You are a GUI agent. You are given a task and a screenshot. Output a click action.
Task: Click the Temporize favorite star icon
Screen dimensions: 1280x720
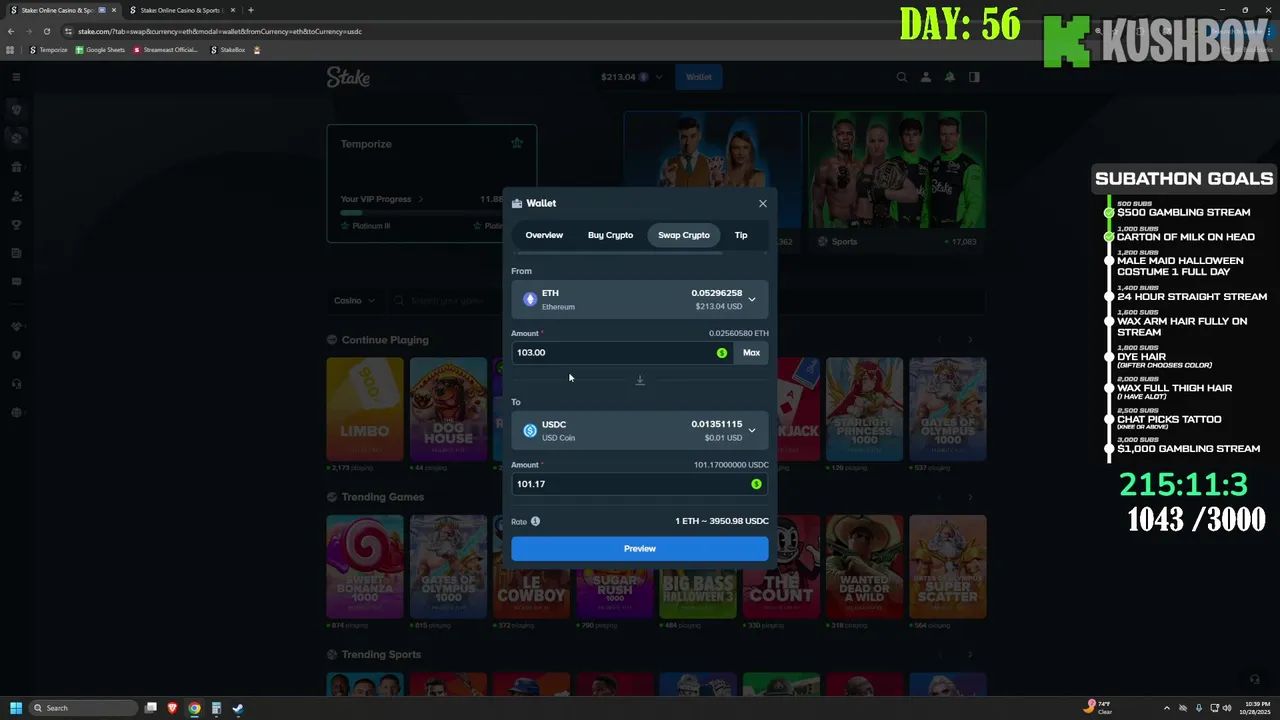517,143
